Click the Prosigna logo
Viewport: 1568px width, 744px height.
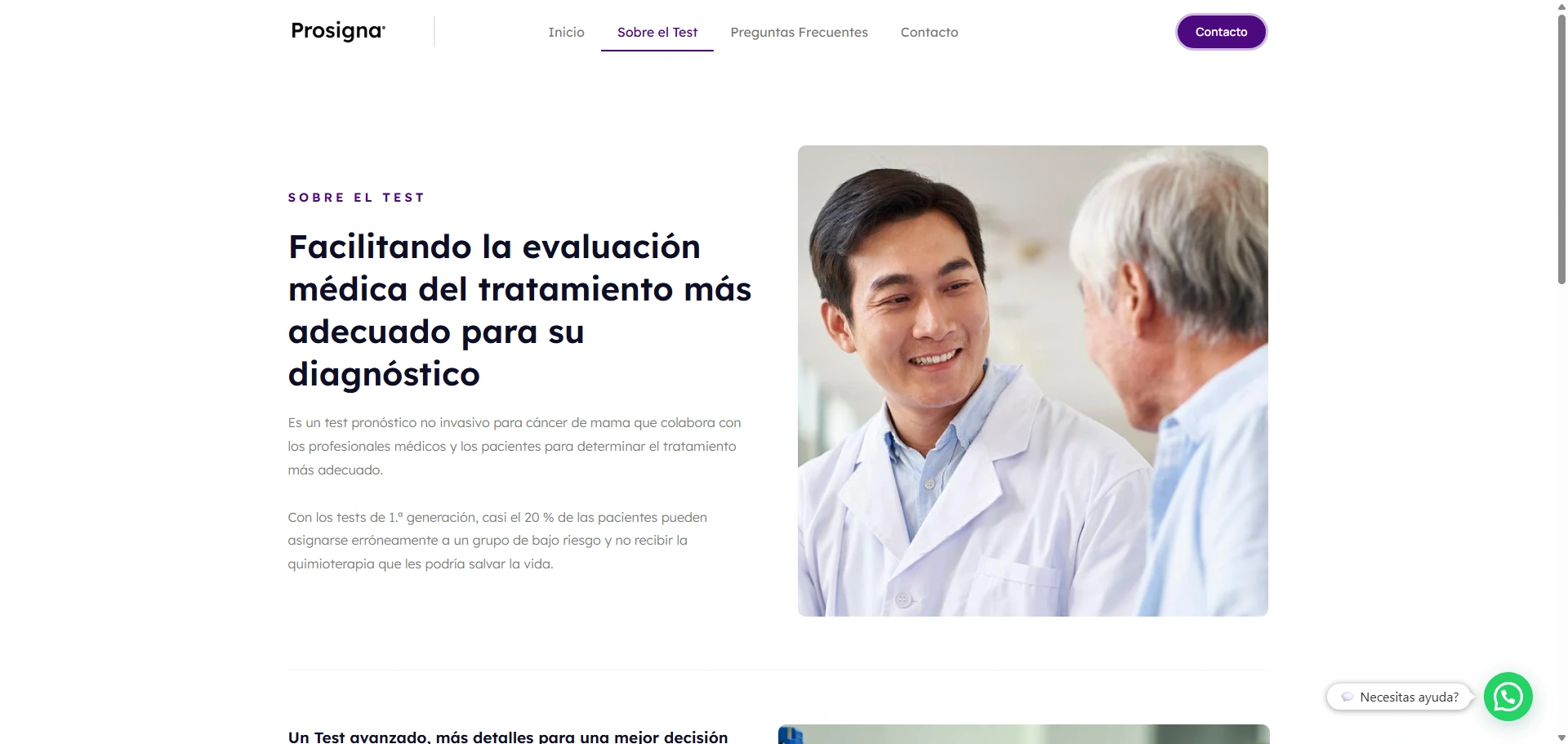click(338, 31)
